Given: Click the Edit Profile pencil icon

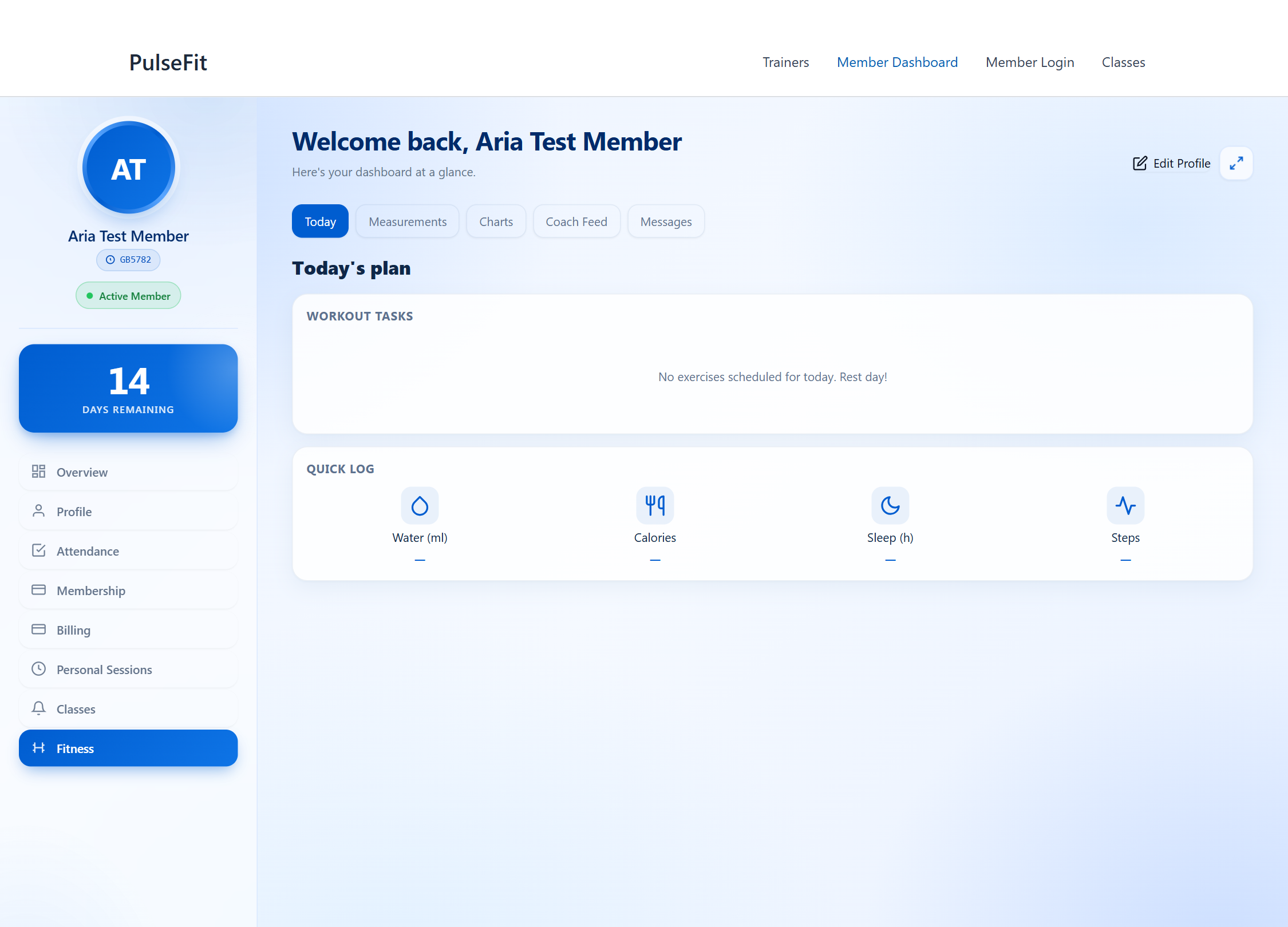Looking at the screenshot, I should tap(1140, 164).
